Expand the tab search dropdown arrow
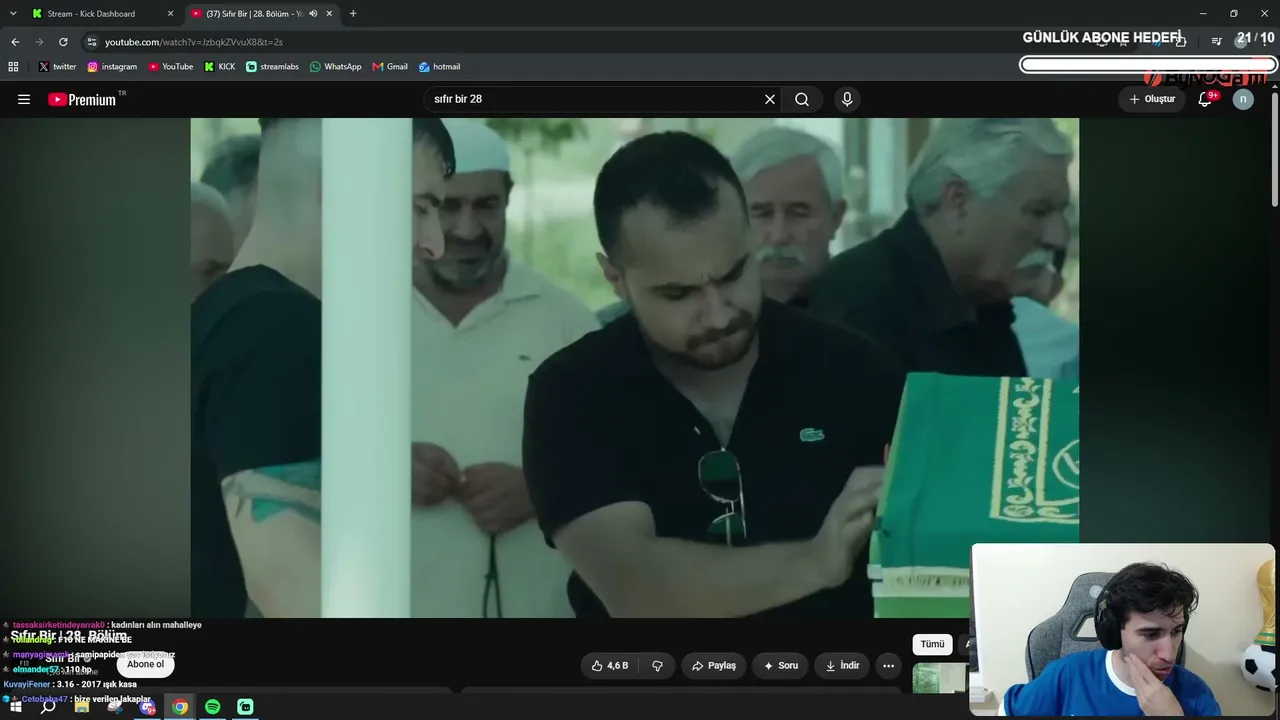This screenshot has width=1280, height=720. coord(13,14)
